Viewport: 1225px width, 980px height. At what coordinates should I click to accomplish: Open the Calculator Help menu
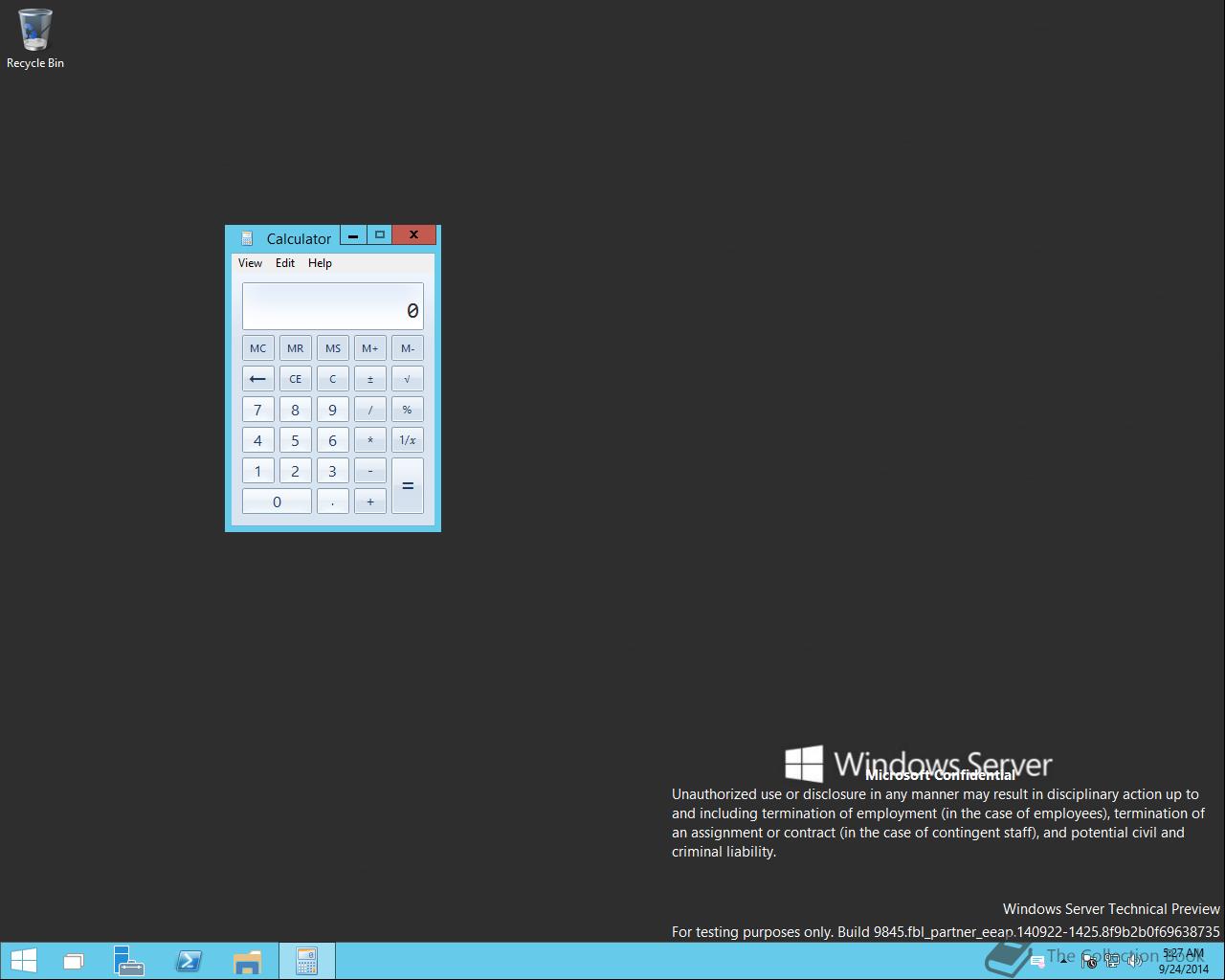click(x=320, y=263)
